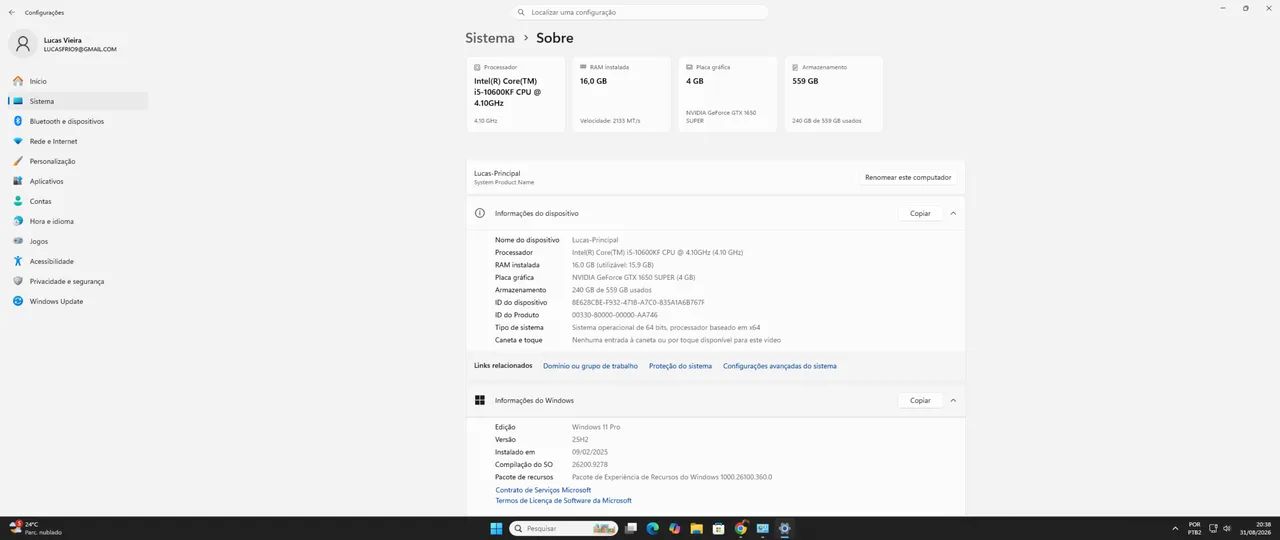Image resolution: width=1280 pixels, height=540 pixels.
Task: Open Copilot from the taskbar
Action: pyautogui.click(x=675, y=528)
